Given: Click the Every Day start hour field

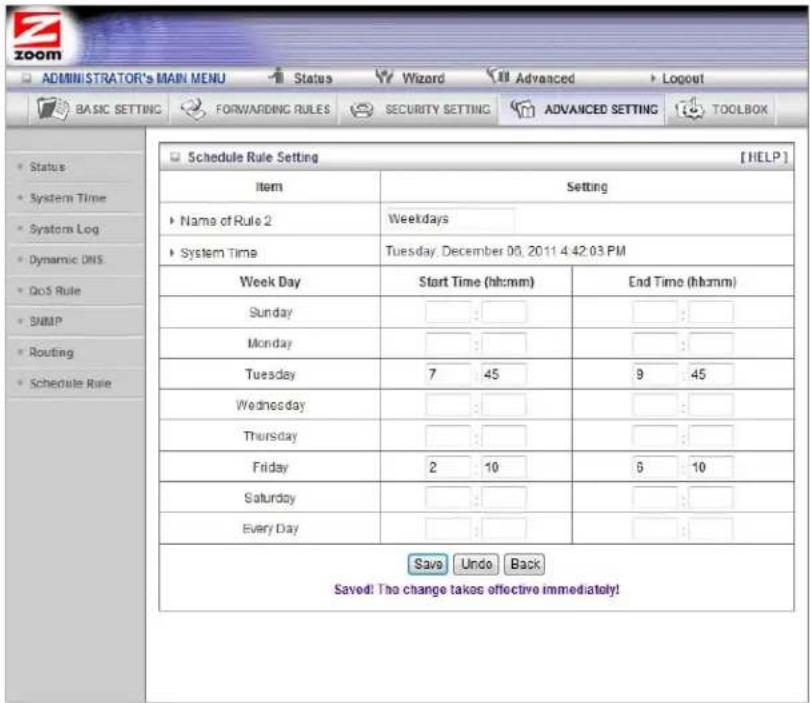Looking at the screenshot, I should coord(448,529).
